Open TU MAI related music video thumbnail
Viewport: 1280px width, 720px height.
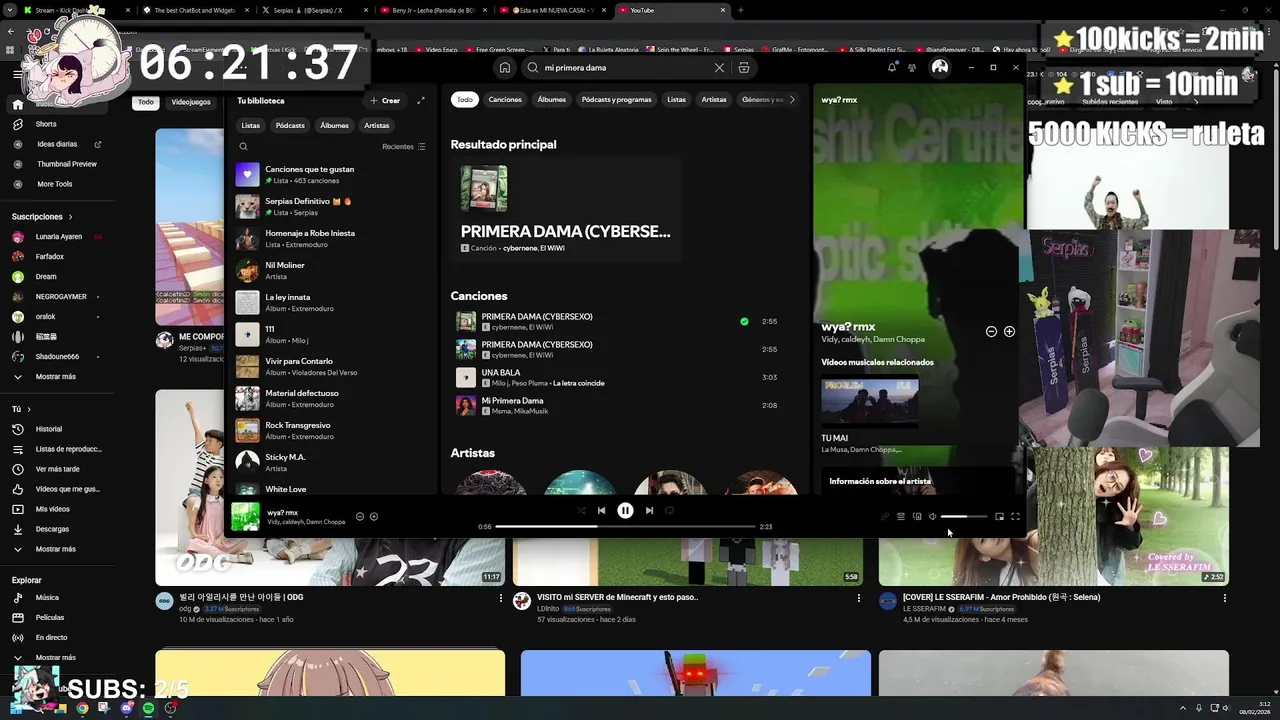tap(870, 402)
